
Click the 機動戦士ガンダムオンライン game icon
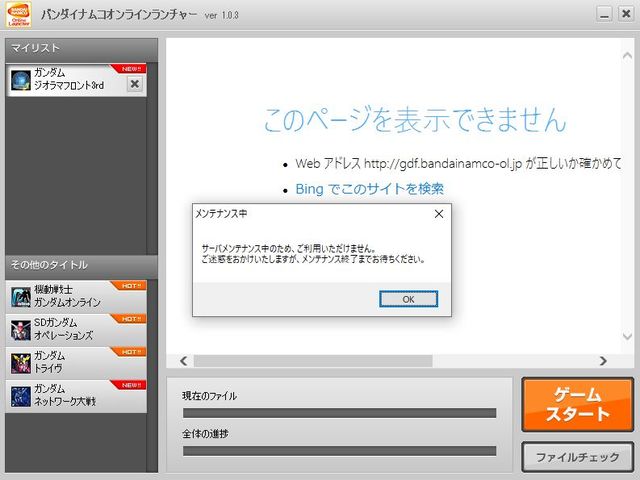click(20, 297)
